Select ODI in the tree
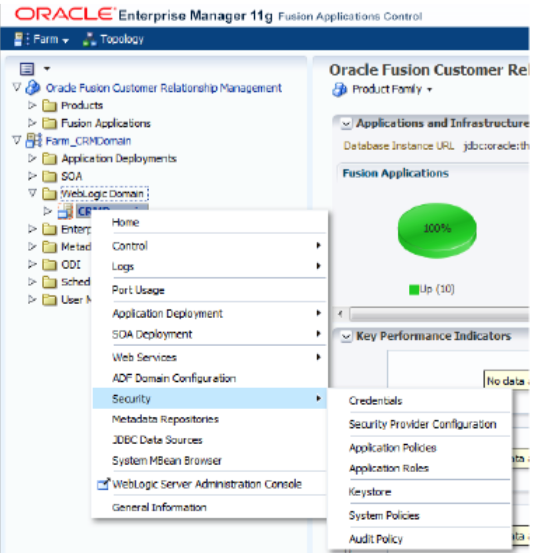Screen dimensions: 538x558 [x=71, y=265]
